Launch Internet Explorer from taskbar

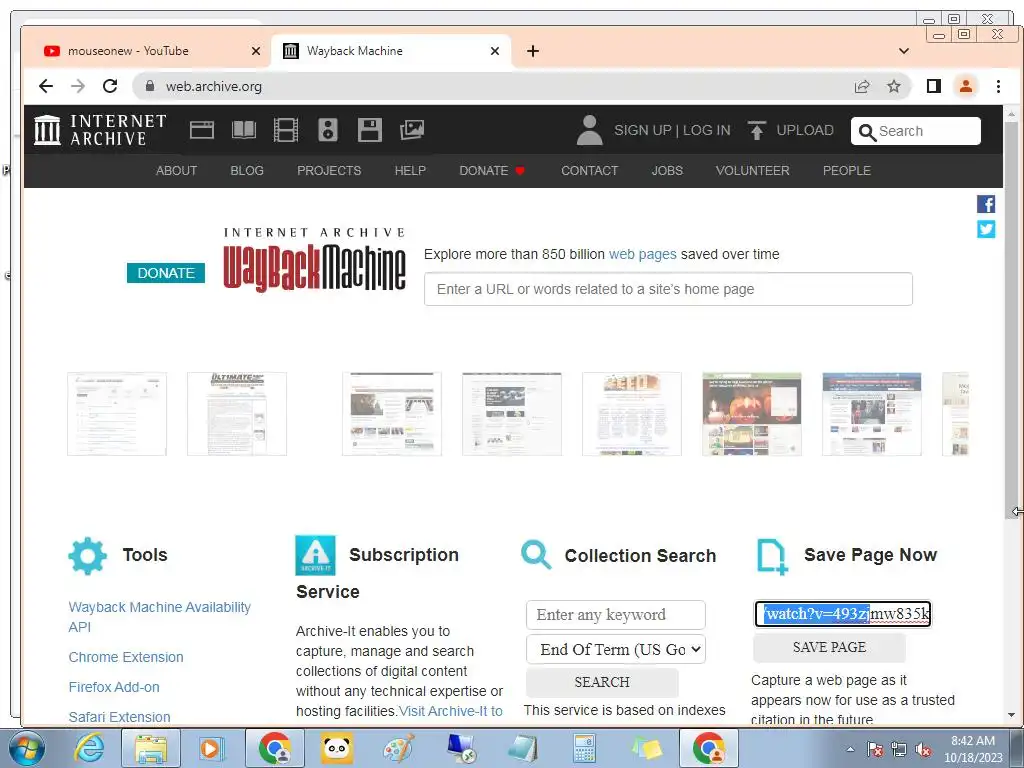pyautogui.click(x=88, y=748)
